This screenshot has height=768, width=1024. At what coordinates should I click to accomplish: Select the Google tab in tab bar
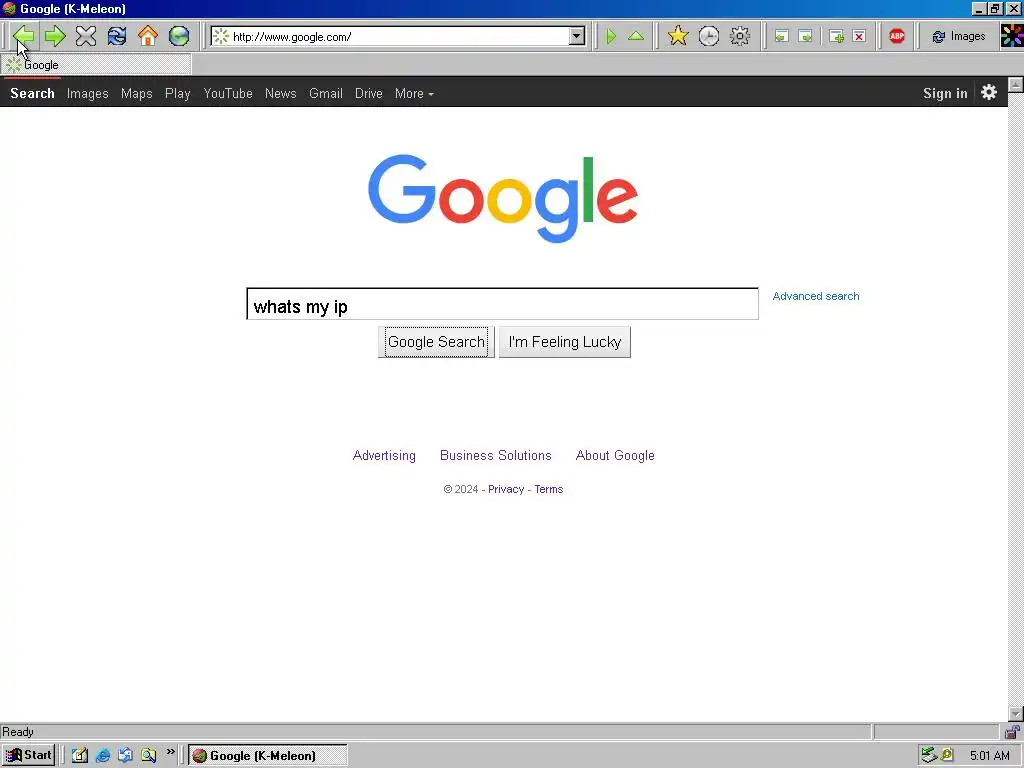click(97, 65)
